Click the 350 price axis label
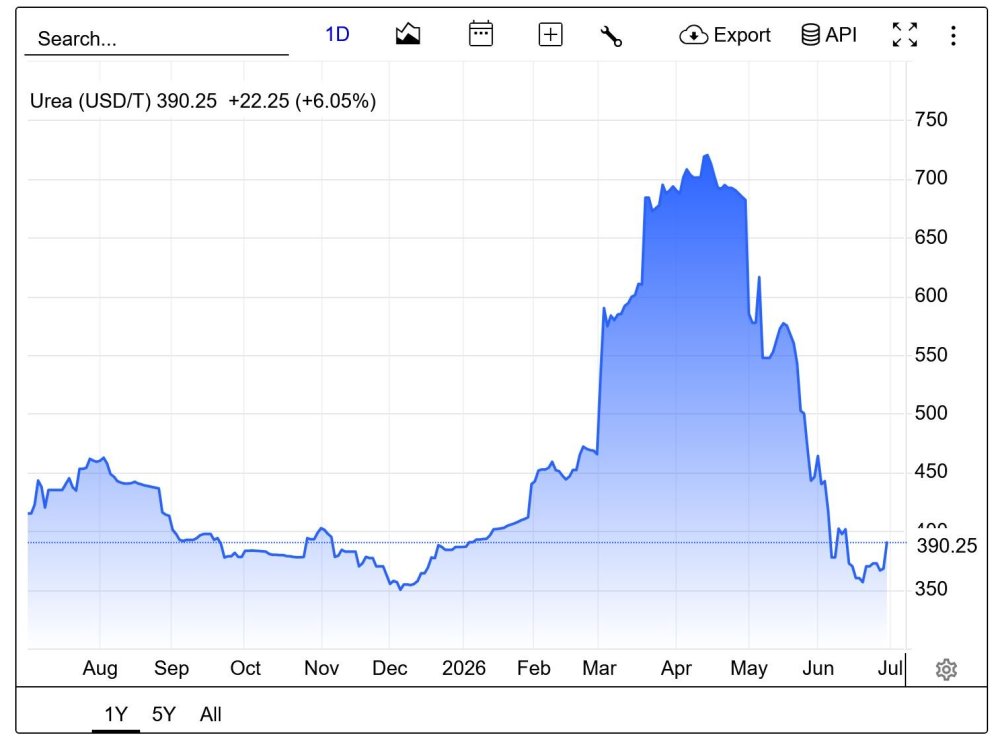The height and width of the screenshot is (743, 1000). tap(930, 589)
